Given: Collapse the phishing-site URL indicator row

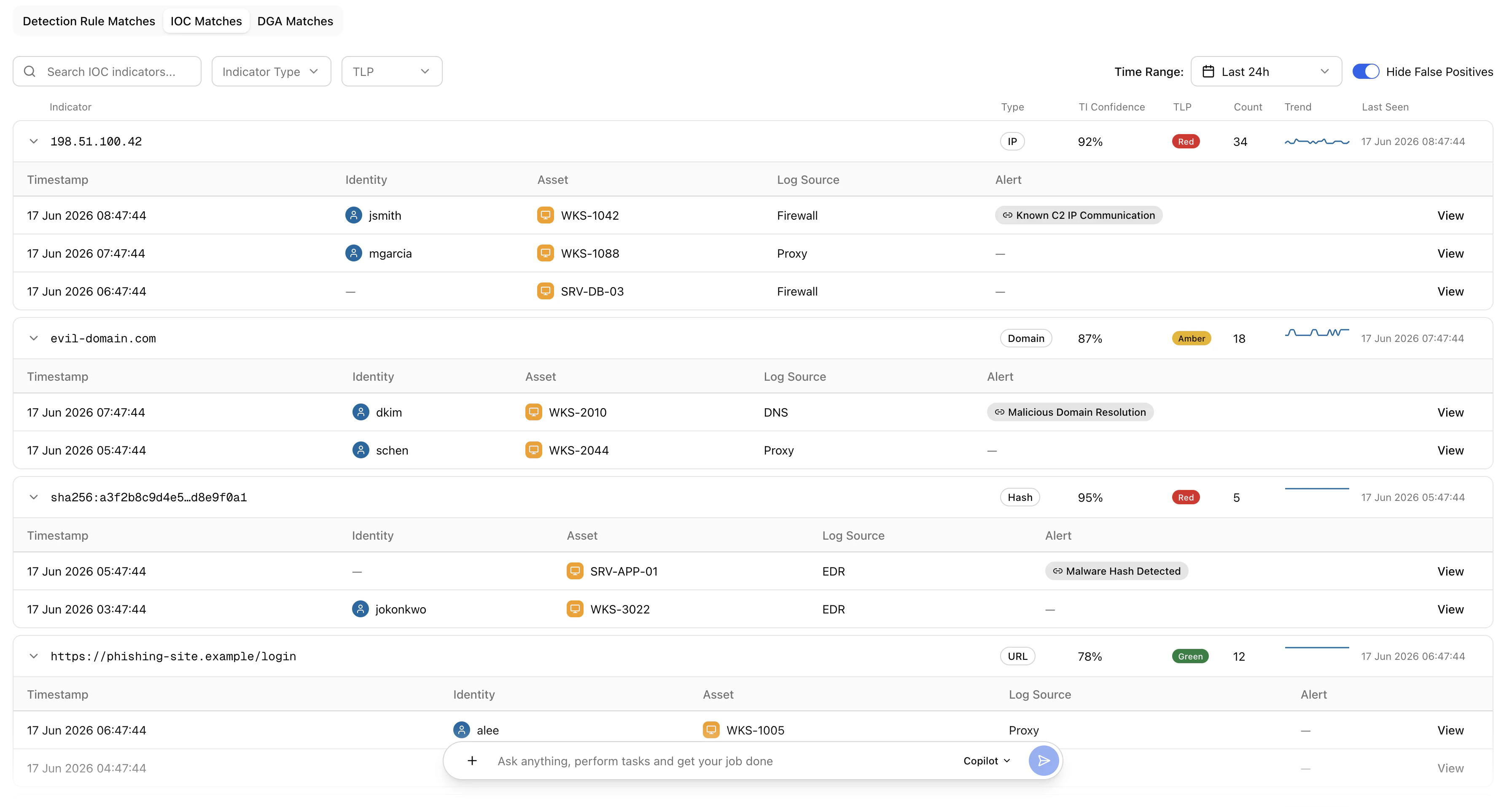Looking at the screenshot, I should click(x=33, y=656).
